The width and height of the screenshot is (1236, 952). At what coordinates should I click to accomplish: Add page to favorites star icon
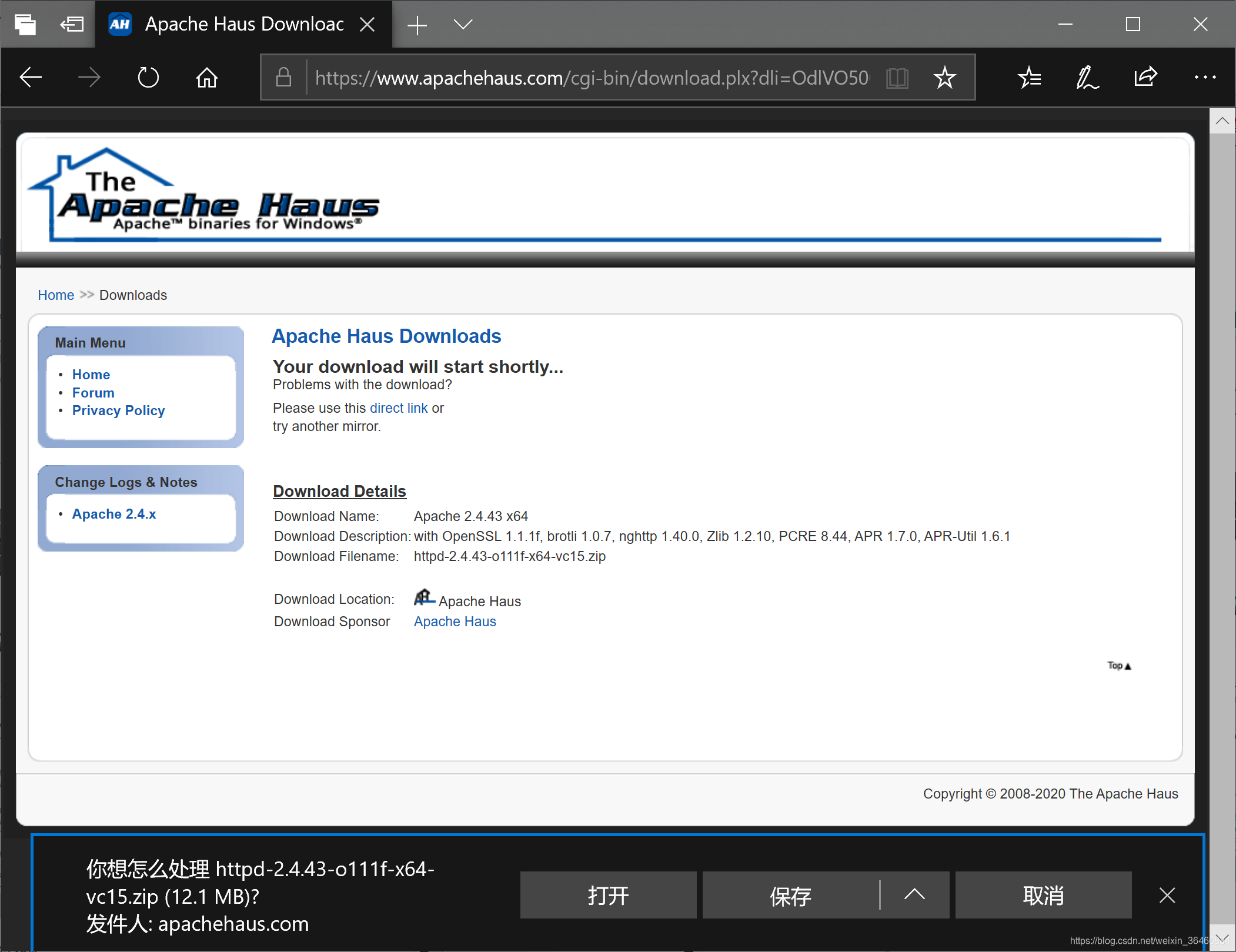pyautogui.click(x=945, y=78)
